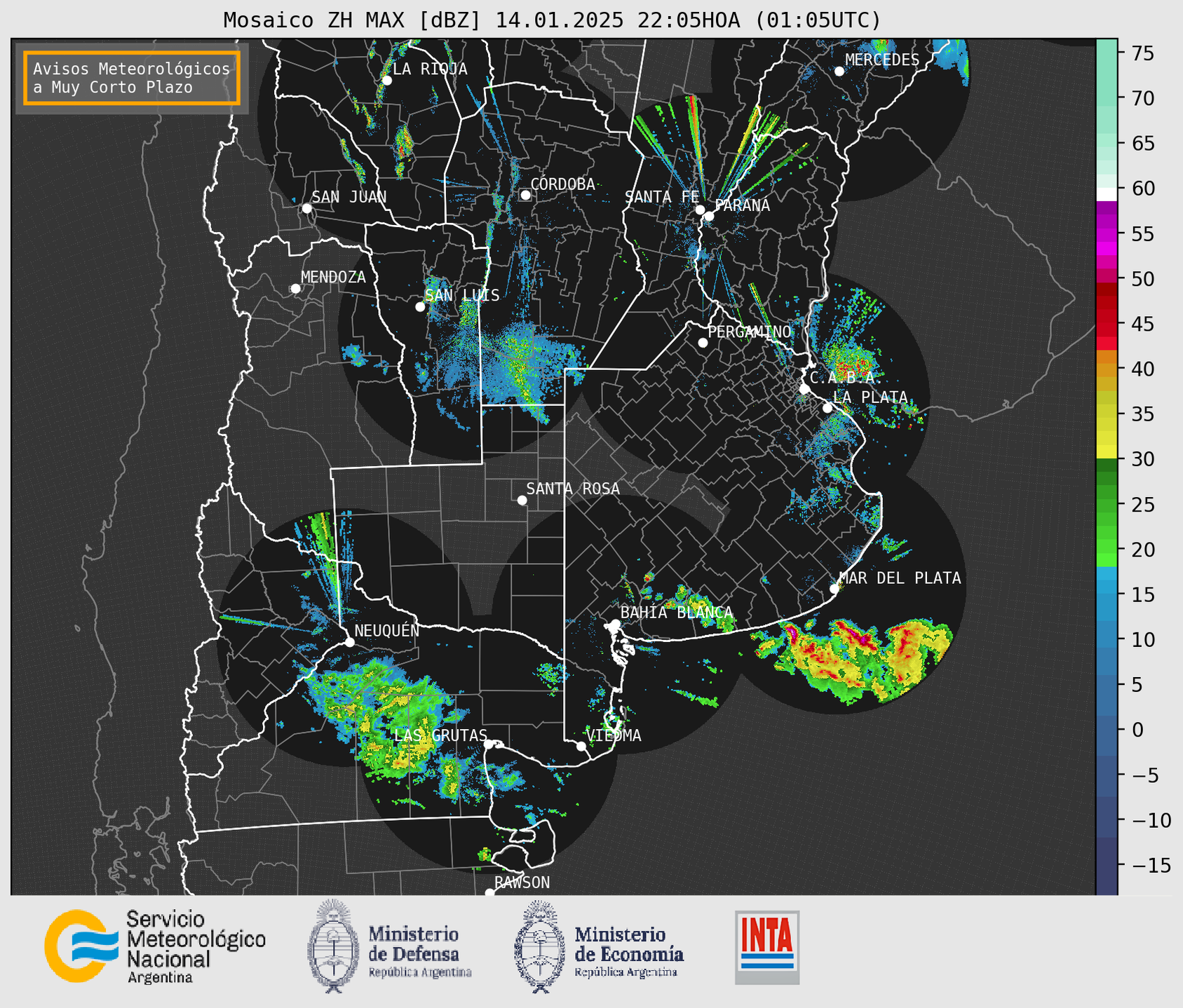Click the MENDOZA city marker dot
The image size is (1183, 1008).
coord(295,289)
